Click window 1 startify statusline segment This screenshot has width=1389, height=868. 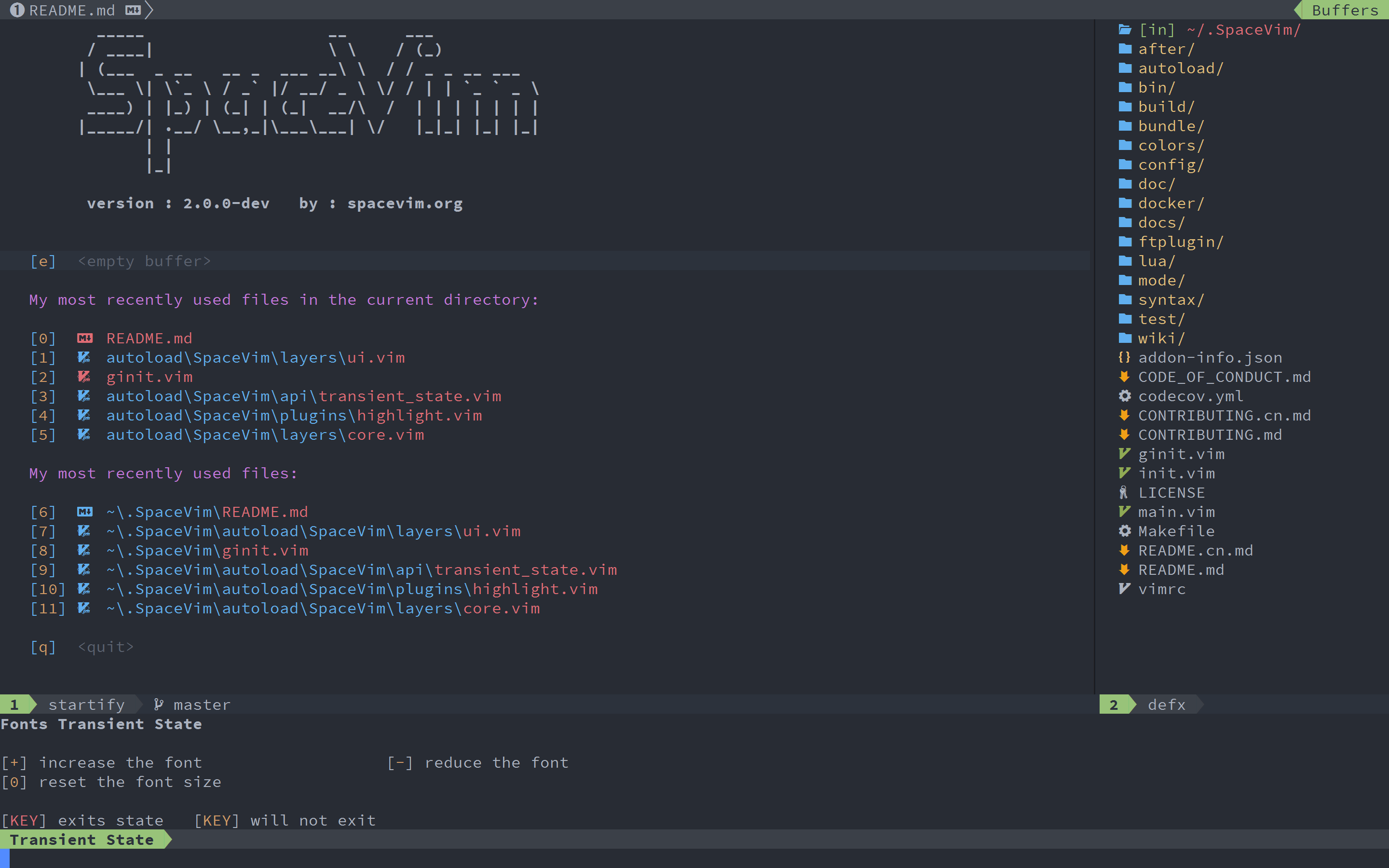(x=72, y=705)
